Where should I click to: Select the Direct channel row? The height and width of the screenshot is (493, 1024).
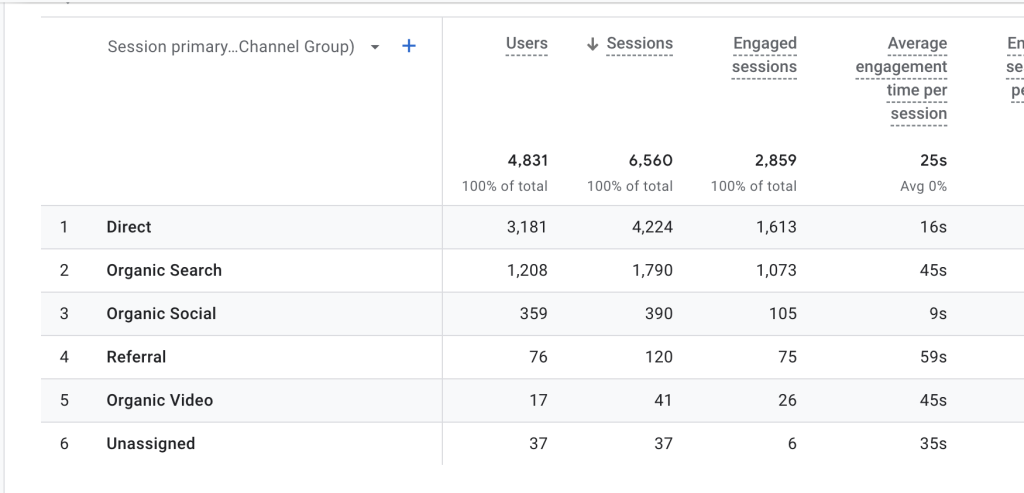click(x=129, y=227)
